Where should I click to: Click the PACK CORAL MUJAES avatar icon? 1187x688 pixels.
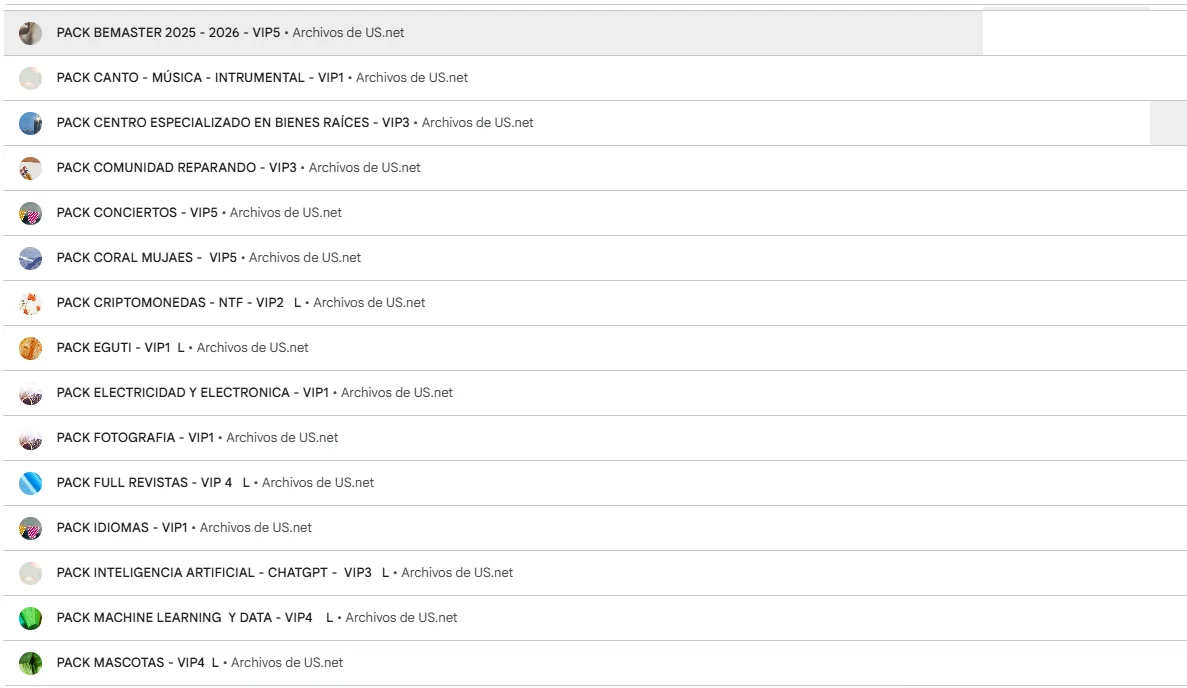click(x=30, y=258)
